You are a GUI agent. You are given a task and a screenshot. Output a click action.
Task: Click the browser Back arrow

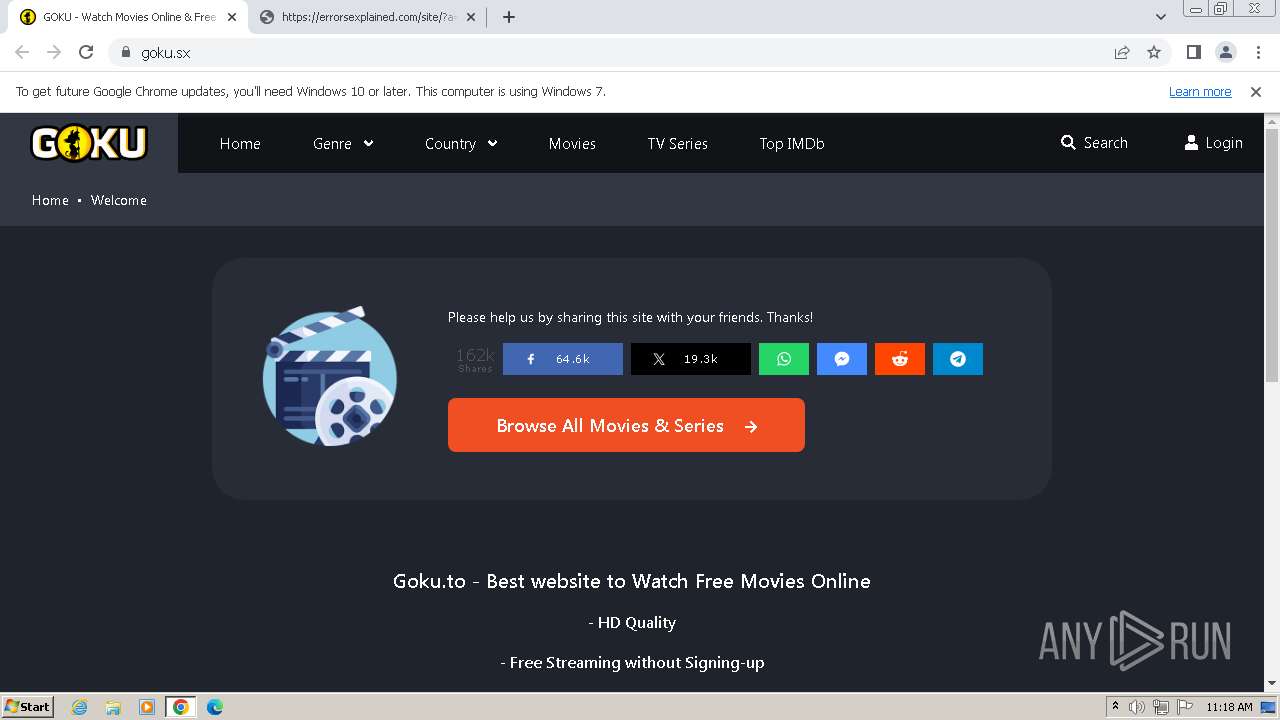point(22,53)
